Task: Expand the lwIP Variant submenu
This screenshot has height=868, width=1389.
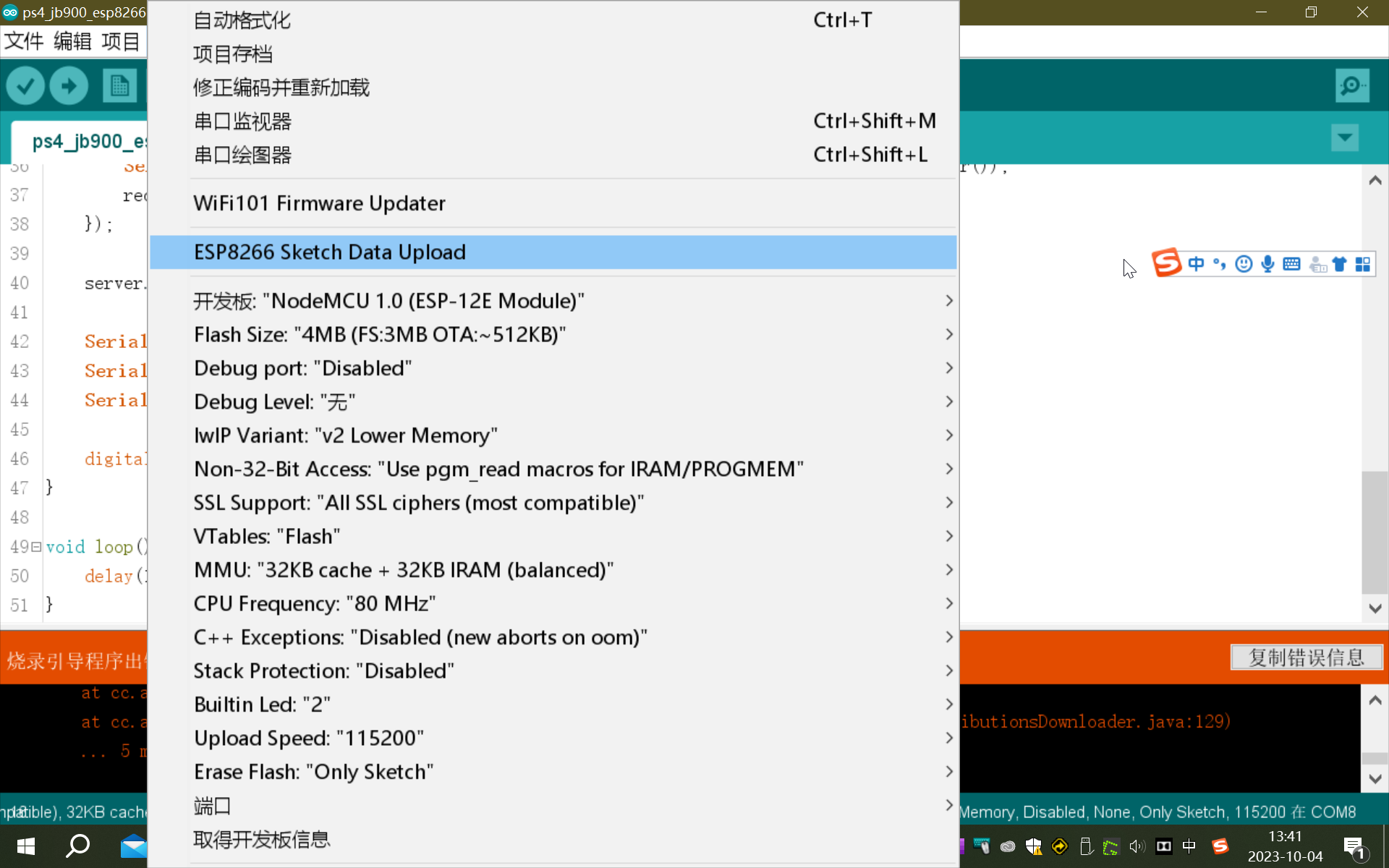Action: coord(553,435)
